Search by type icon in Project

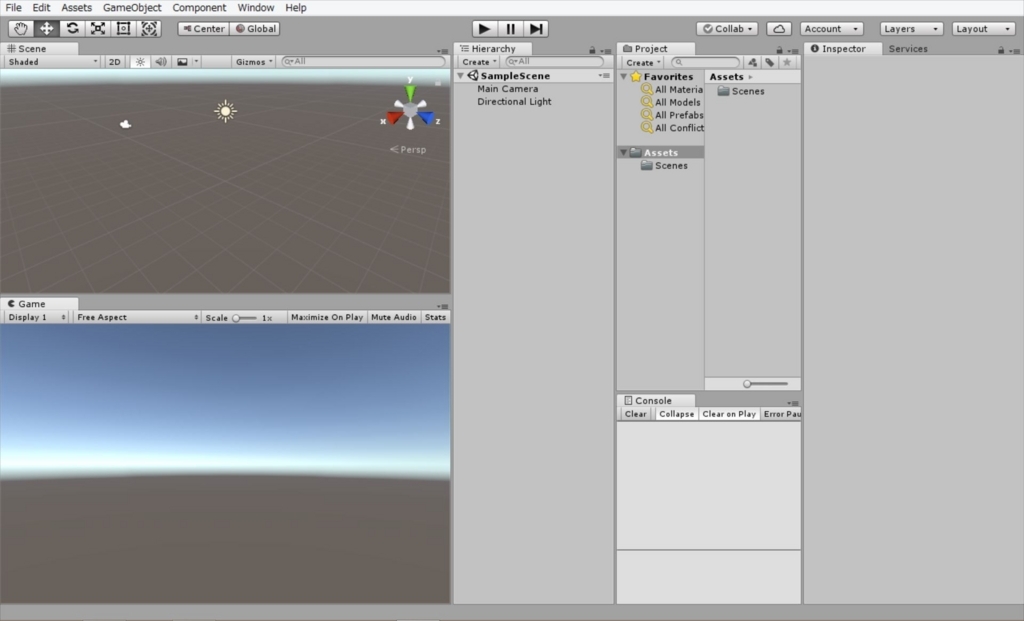pyautogui.click(x=752, y=63)
